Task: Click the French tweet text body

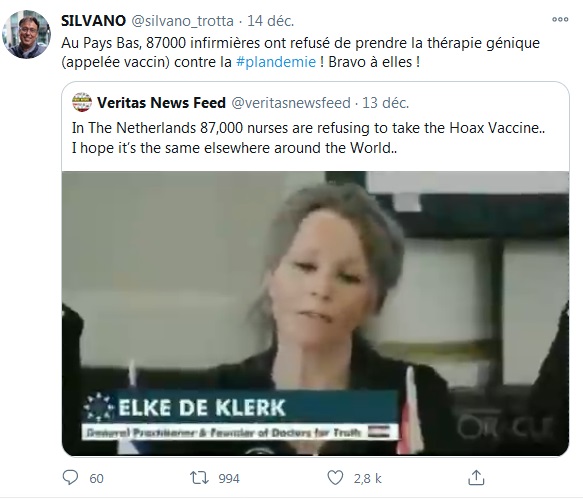Action: pos(300,52)
